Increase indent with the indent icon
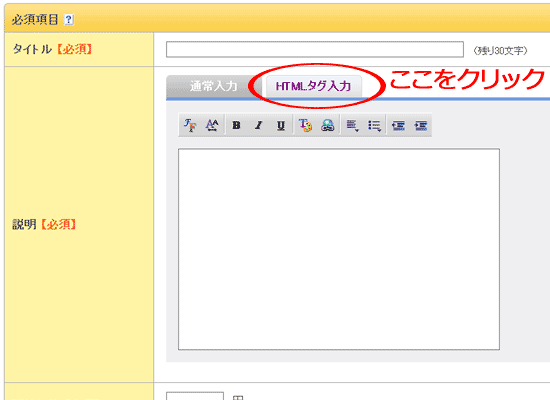 (x=421, y=125)
